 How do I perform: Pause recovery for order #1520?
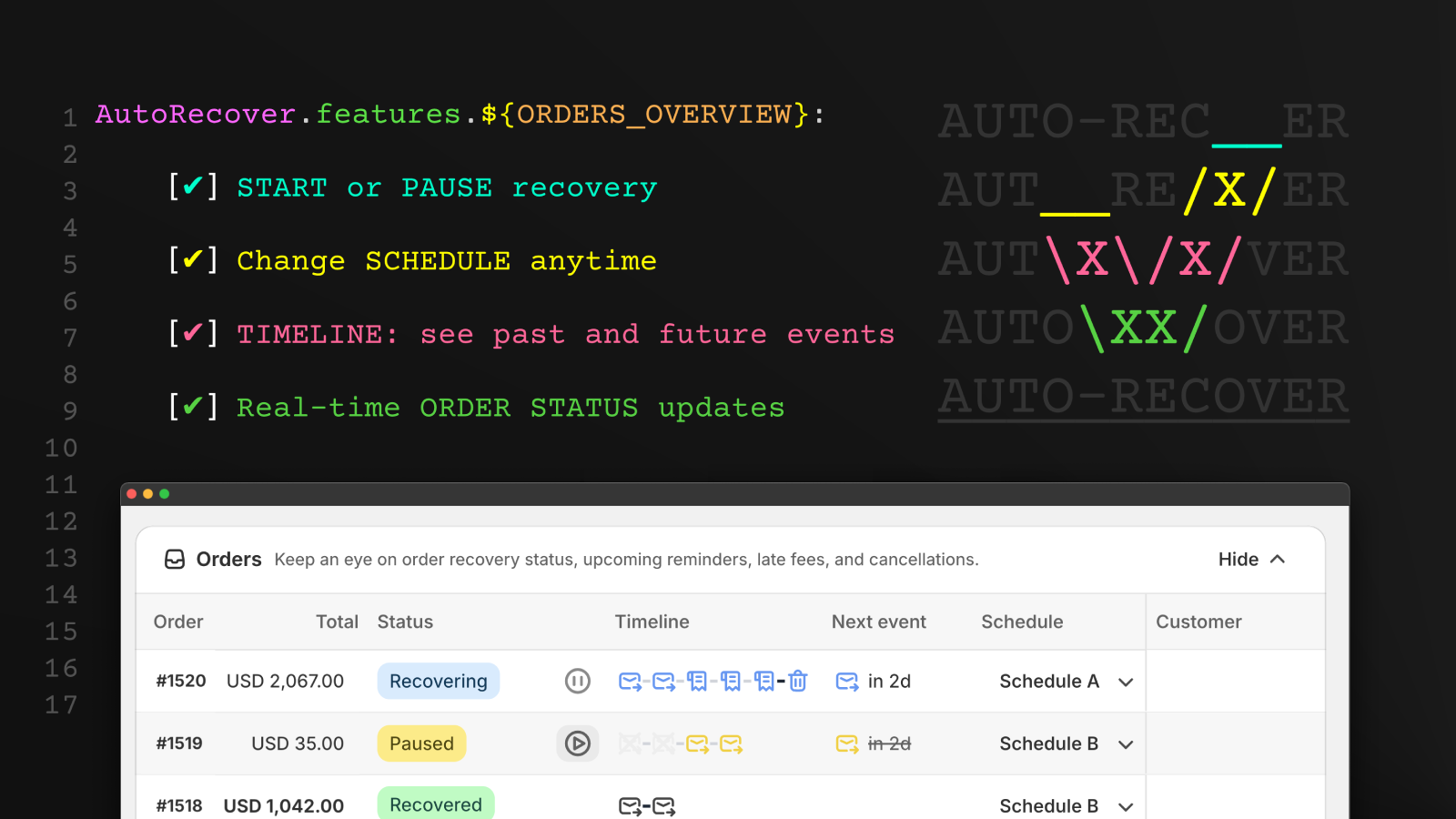point(578,681)
